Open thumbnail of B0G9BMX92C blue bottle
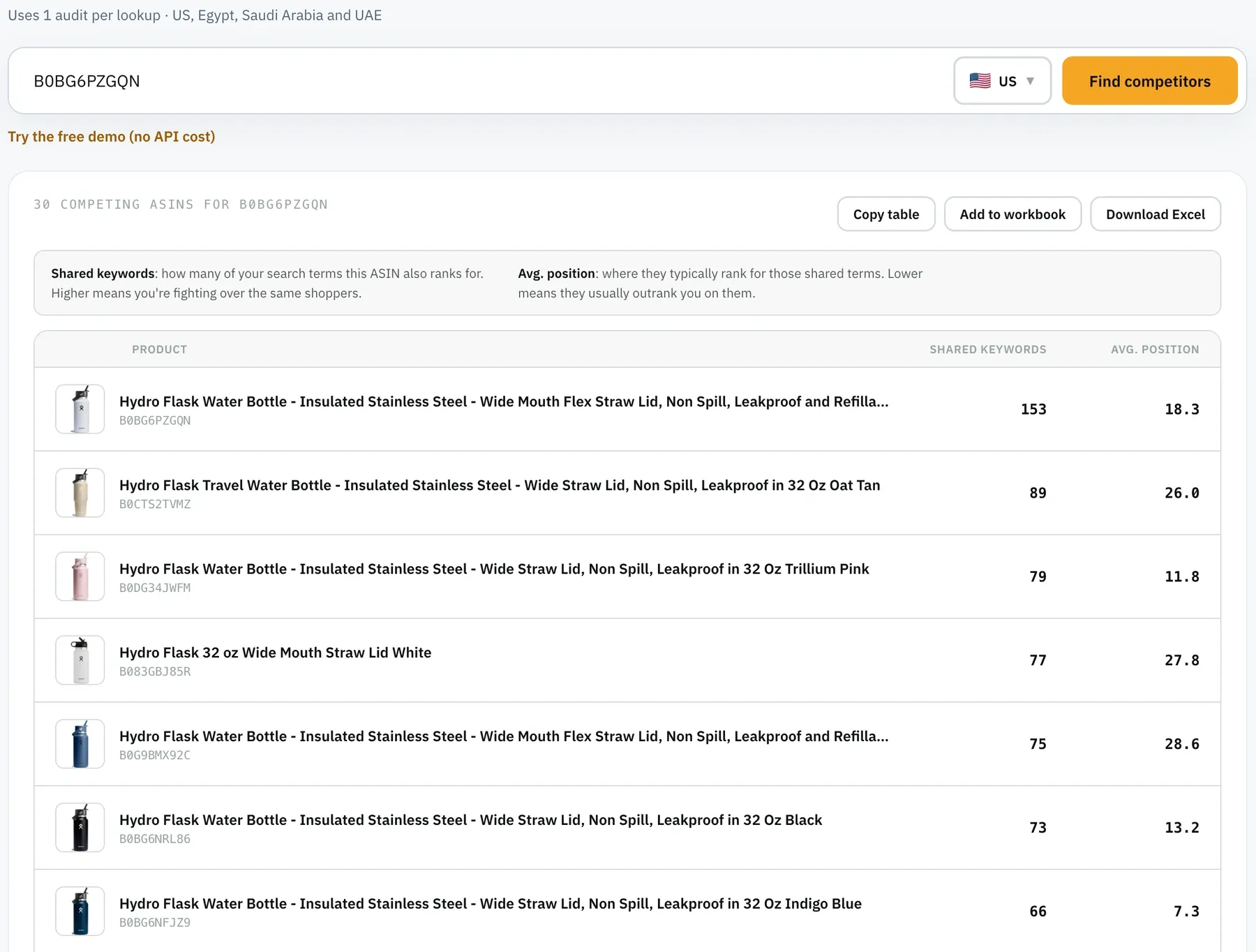 click(80, 744)
